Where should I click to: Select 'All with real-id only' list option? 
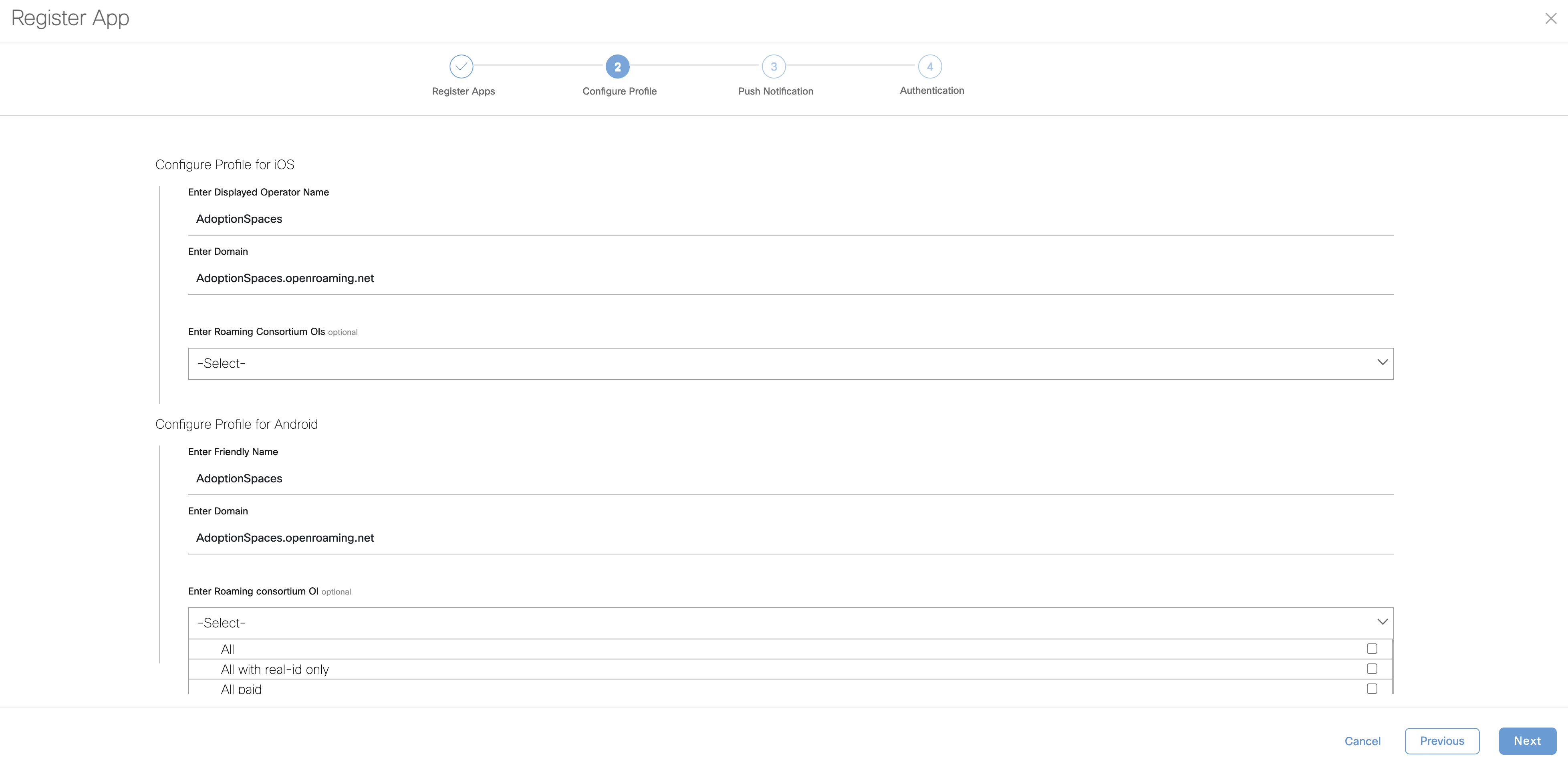[x=274, y=669]
